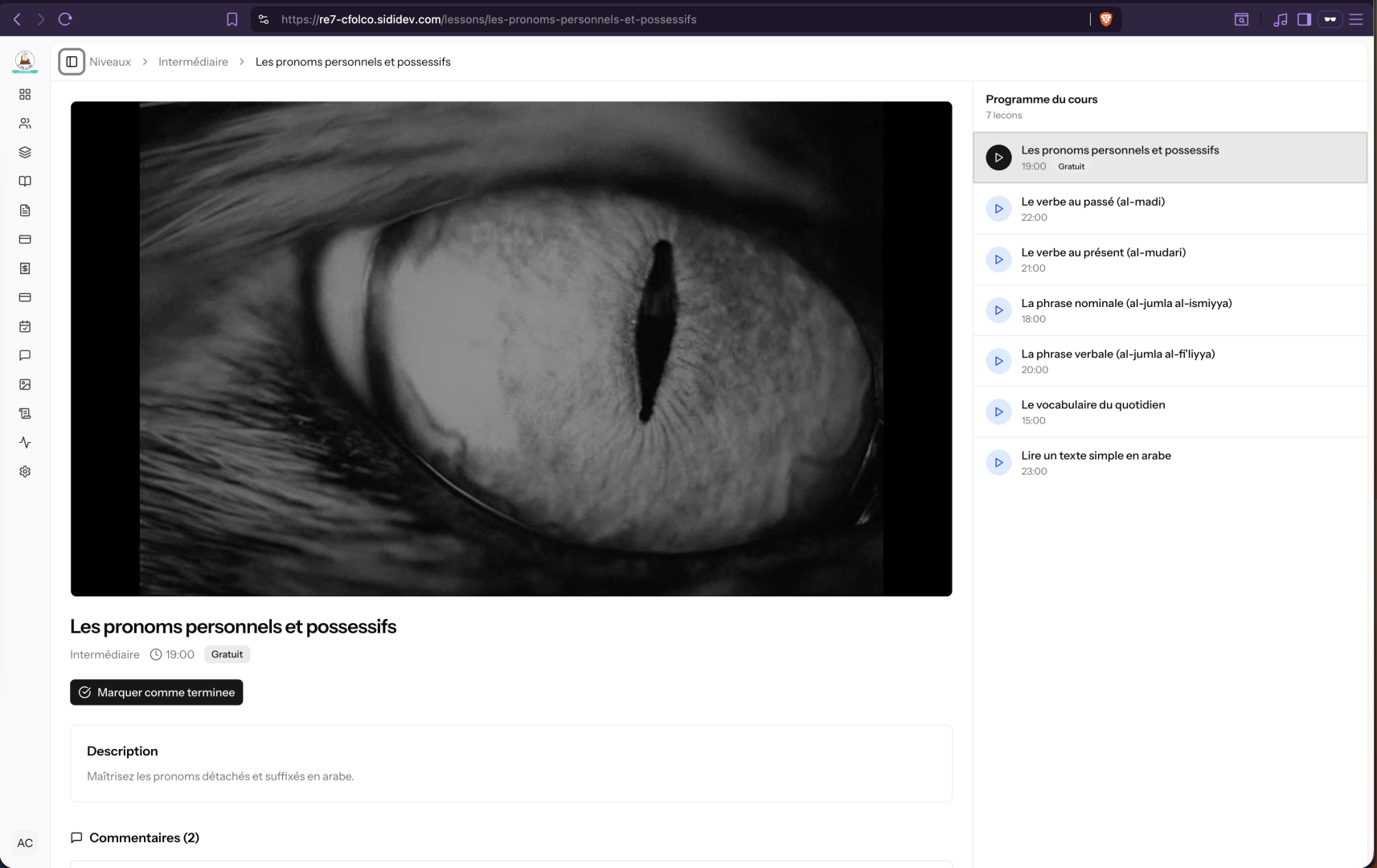The height and width of the screenshot is (868, 1377).
Task: Click Marquer comme terminee button
Action: tap(156, 692)
